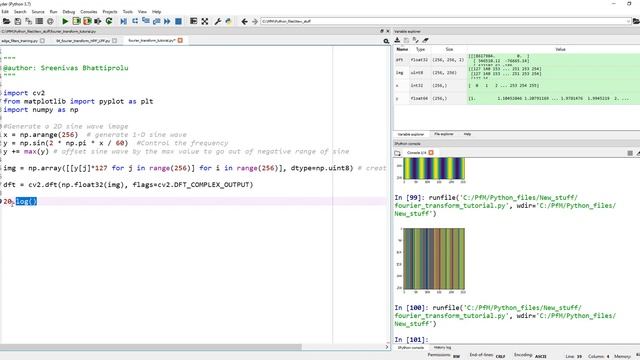
Task: Stop debugging with blue square icon
Action: coord(178,21)
